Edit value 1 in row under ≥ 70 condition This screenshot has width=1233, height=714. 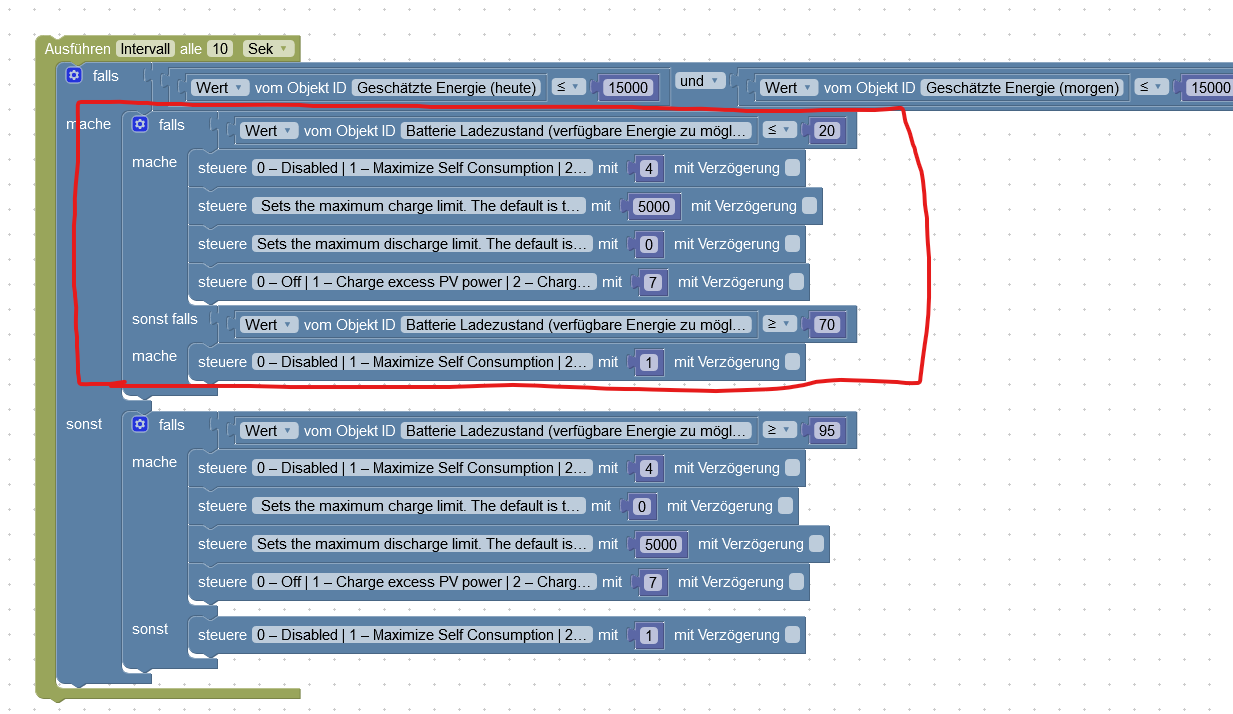(x=649, y=363)
